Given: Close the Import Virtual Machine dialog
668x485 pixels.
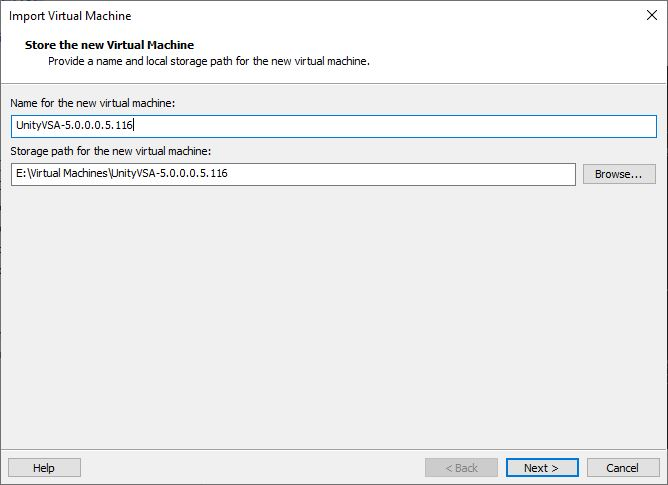Looking at the screenshot, I should [651, 16].
